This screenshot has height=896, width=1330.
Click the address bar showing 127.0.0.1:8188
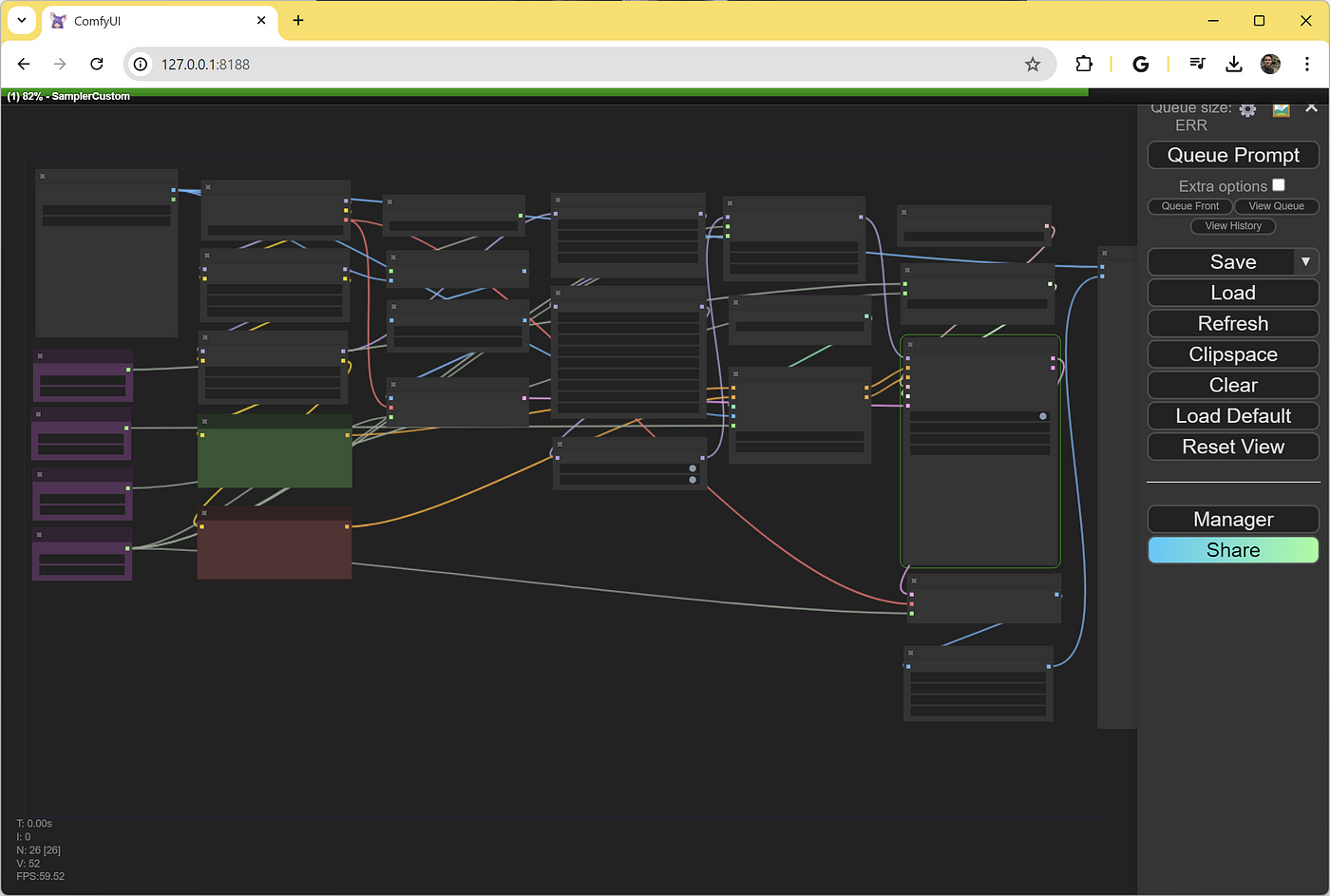tap(589, 64)
